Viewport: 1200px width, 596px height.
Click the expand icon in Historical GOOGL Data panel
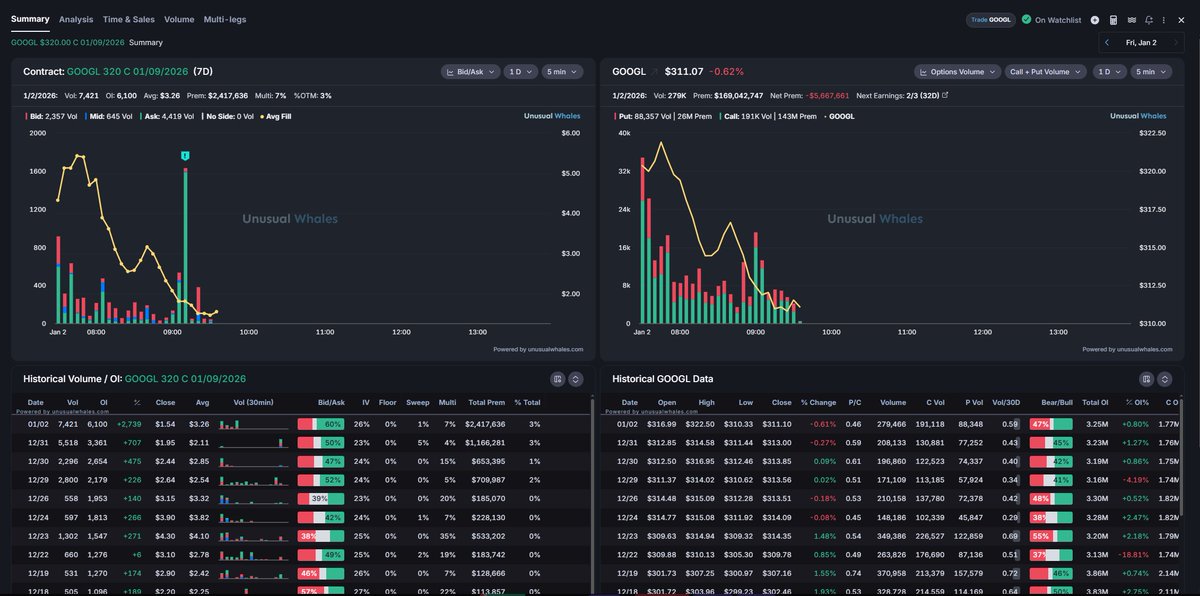[1165, 379]
